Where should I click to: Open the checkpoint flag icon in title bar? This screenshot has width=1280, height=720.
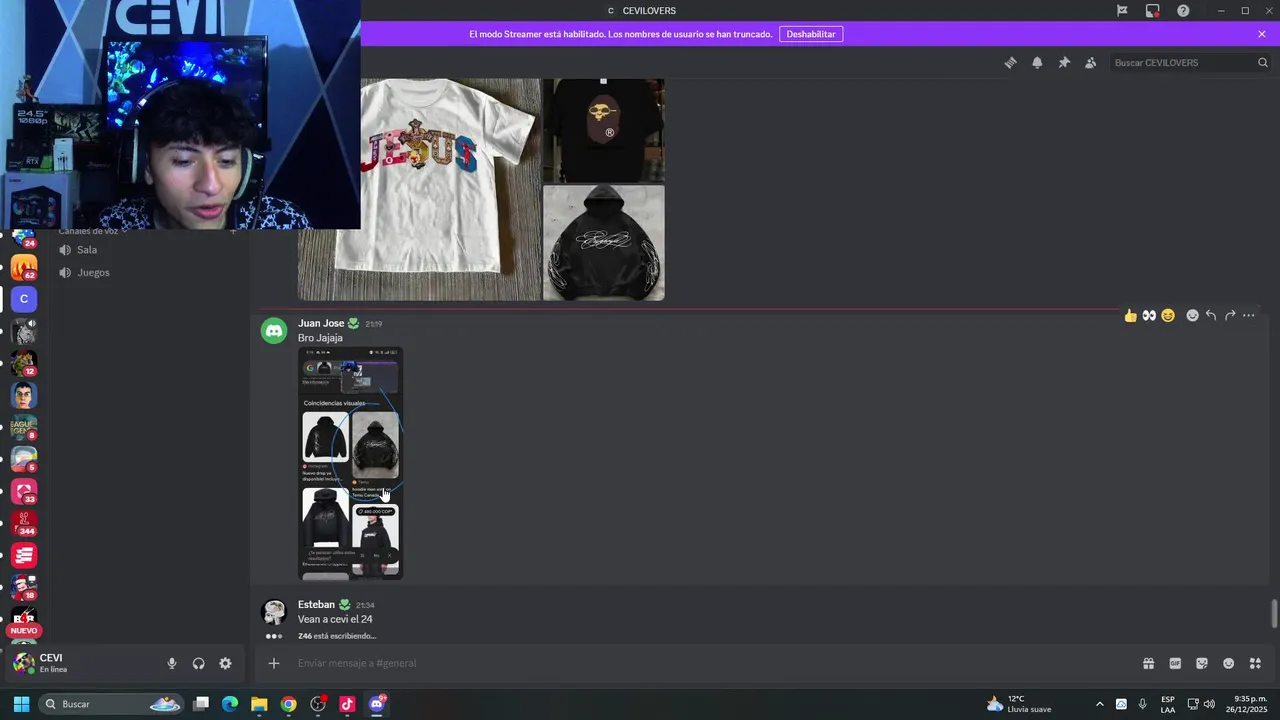[x=1122, y=11]
